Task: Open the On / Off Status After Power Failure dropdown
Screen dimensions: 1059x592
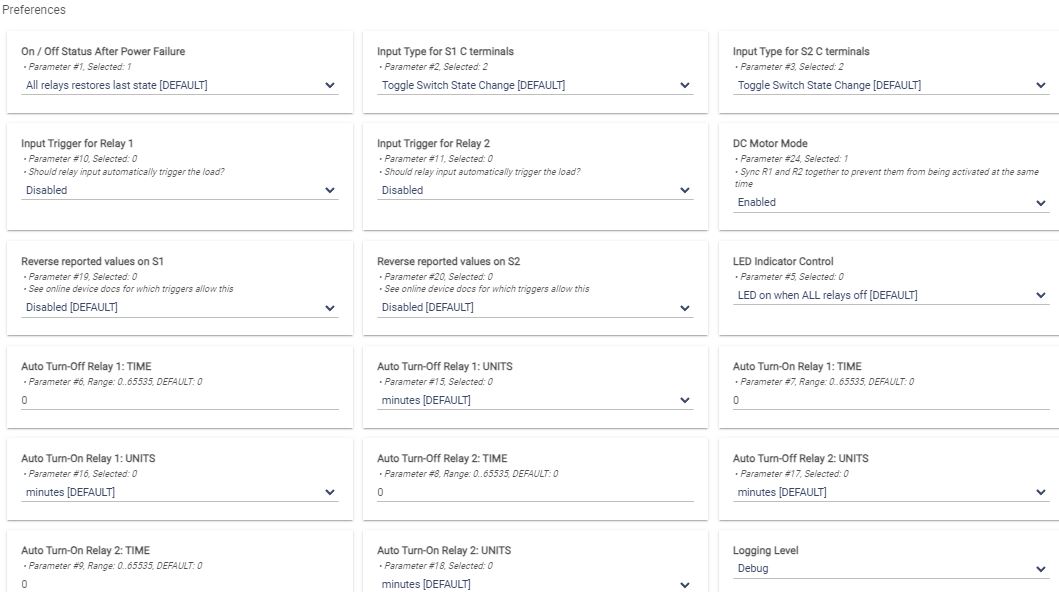Action: (x=180, y=86)
